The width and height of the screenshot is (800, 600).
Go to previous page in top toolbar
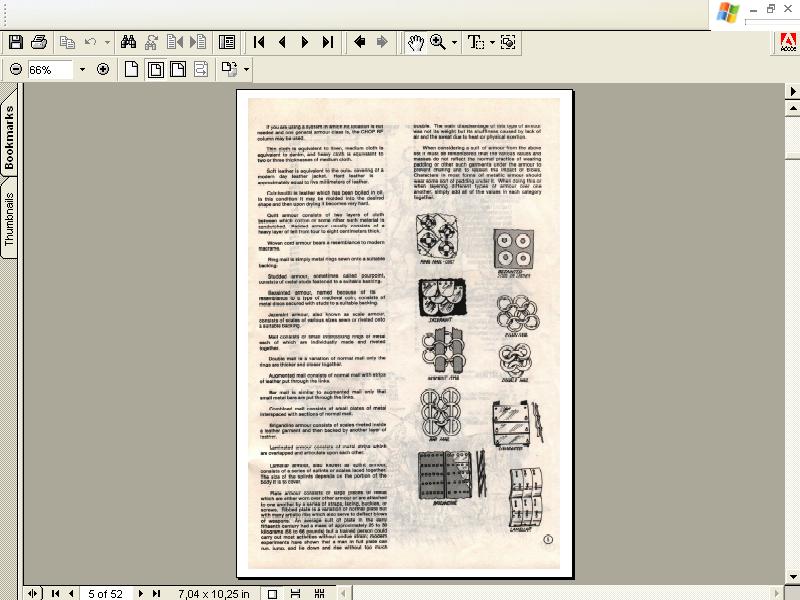pos(282,42)
